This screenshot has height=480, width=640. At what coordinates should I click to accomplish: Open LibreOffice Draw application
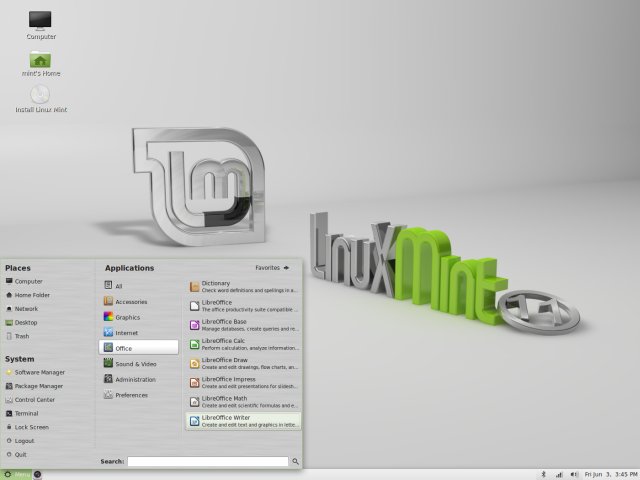243,363
